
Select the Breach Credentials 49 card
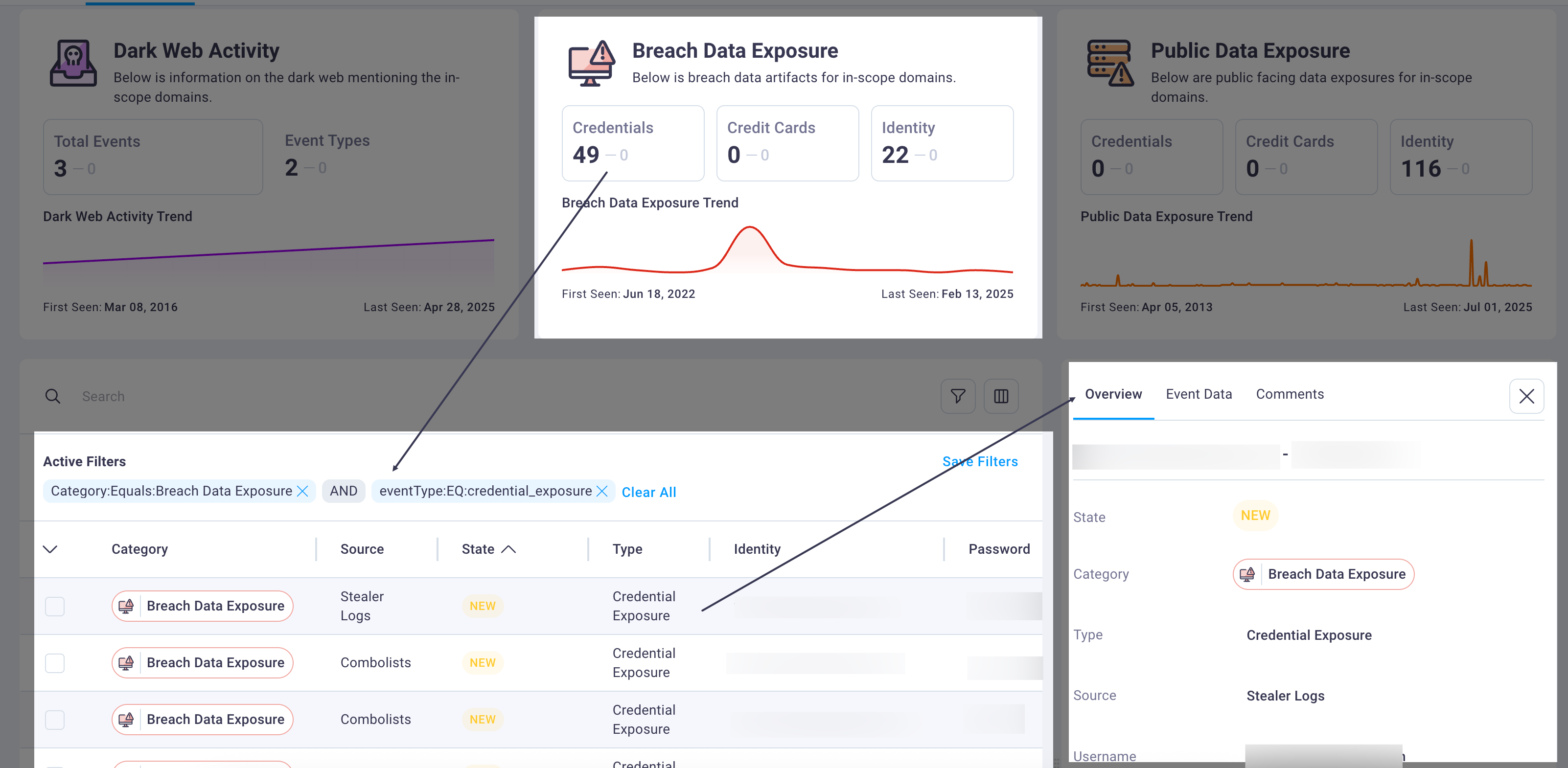633,143
